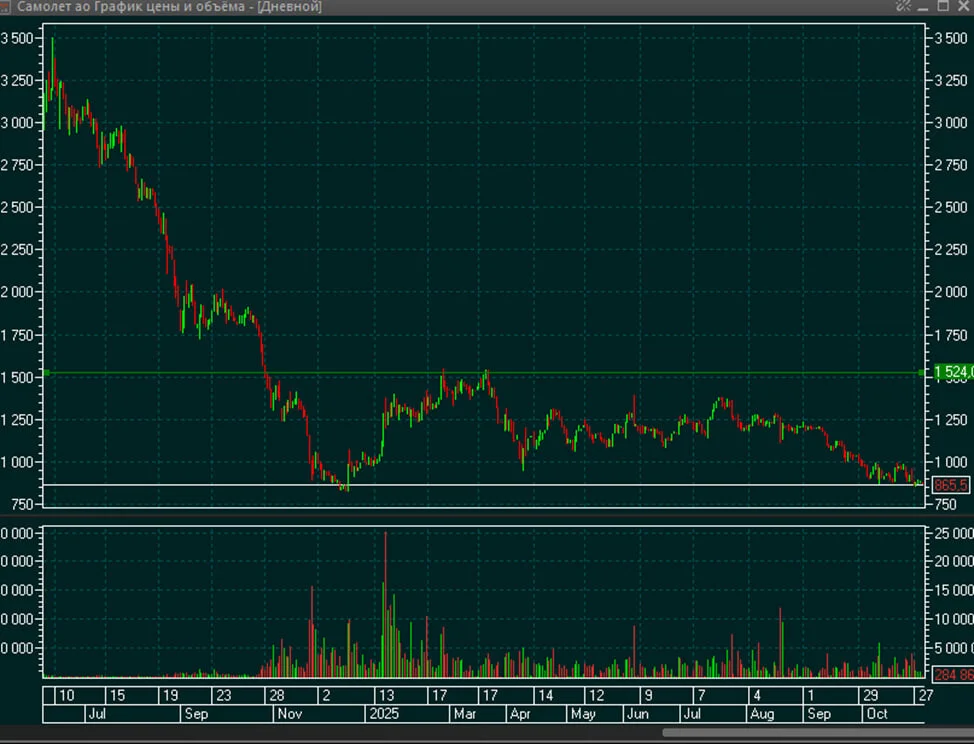The image size is (974, 744).
Task: Click the 'Jun' month label on the time axis
Action: (637, 714)
